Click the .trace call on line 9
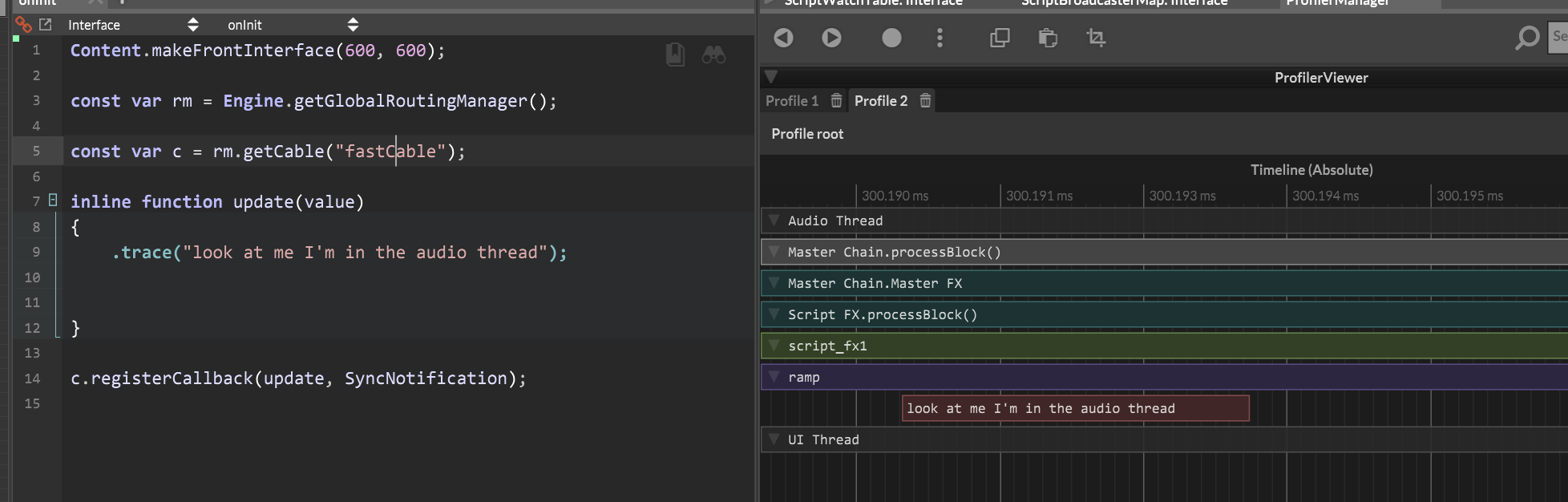 pyautogui.click(x=339, y=253)
